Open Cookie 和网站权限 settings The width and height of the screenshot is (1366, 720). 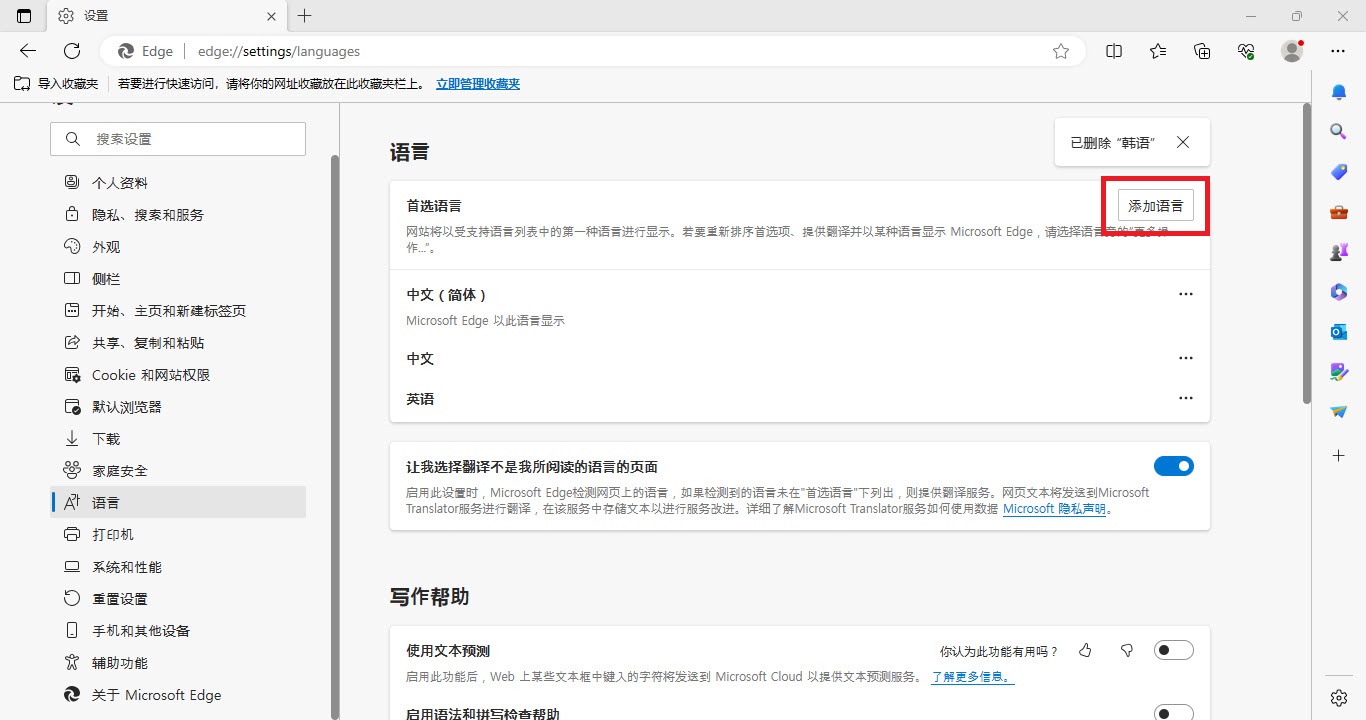178,375
